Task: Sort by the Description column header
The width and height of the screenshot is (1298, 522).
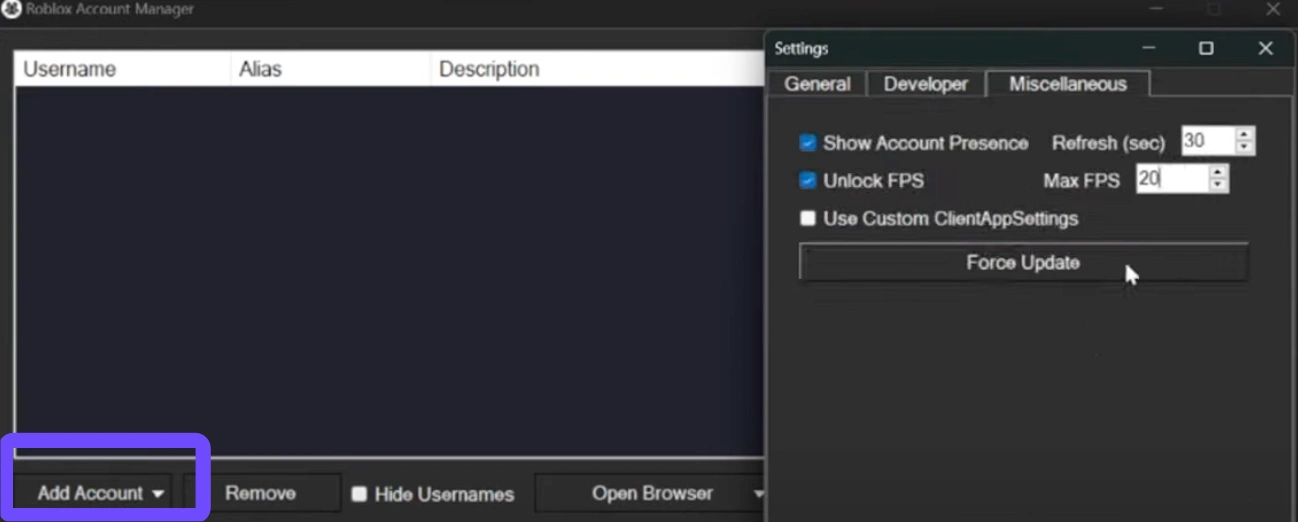Action: click(x=597, y=69)
